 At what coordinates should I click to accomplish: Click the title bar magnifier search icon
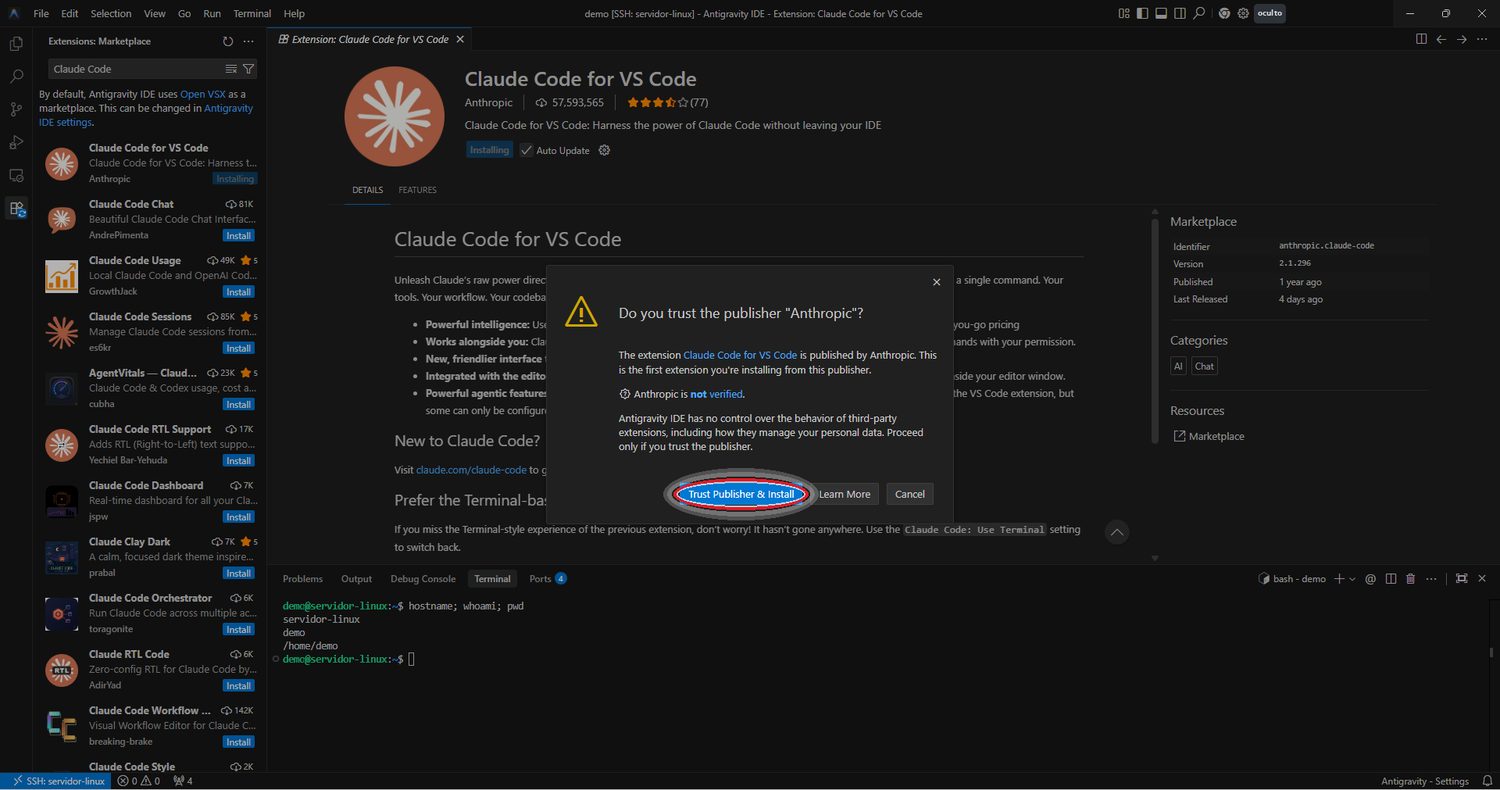[x=1198, y=13]
